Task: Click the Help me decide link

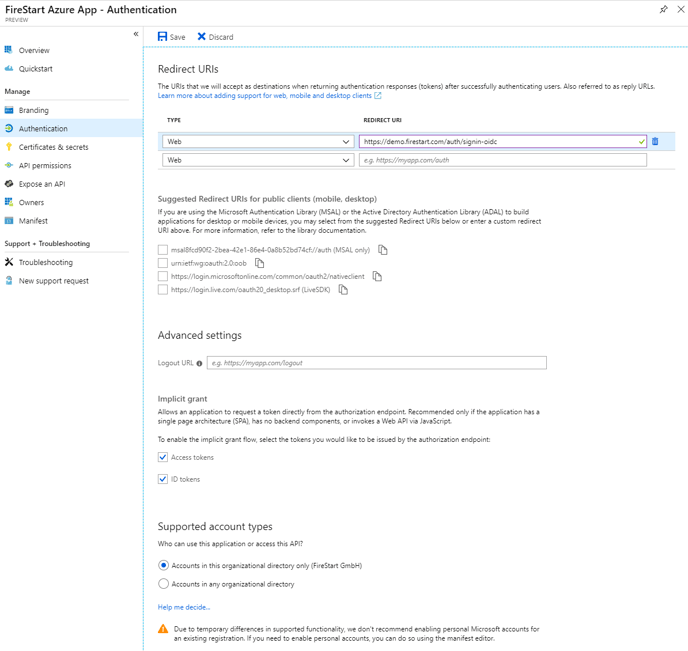Action: point(184,607)
